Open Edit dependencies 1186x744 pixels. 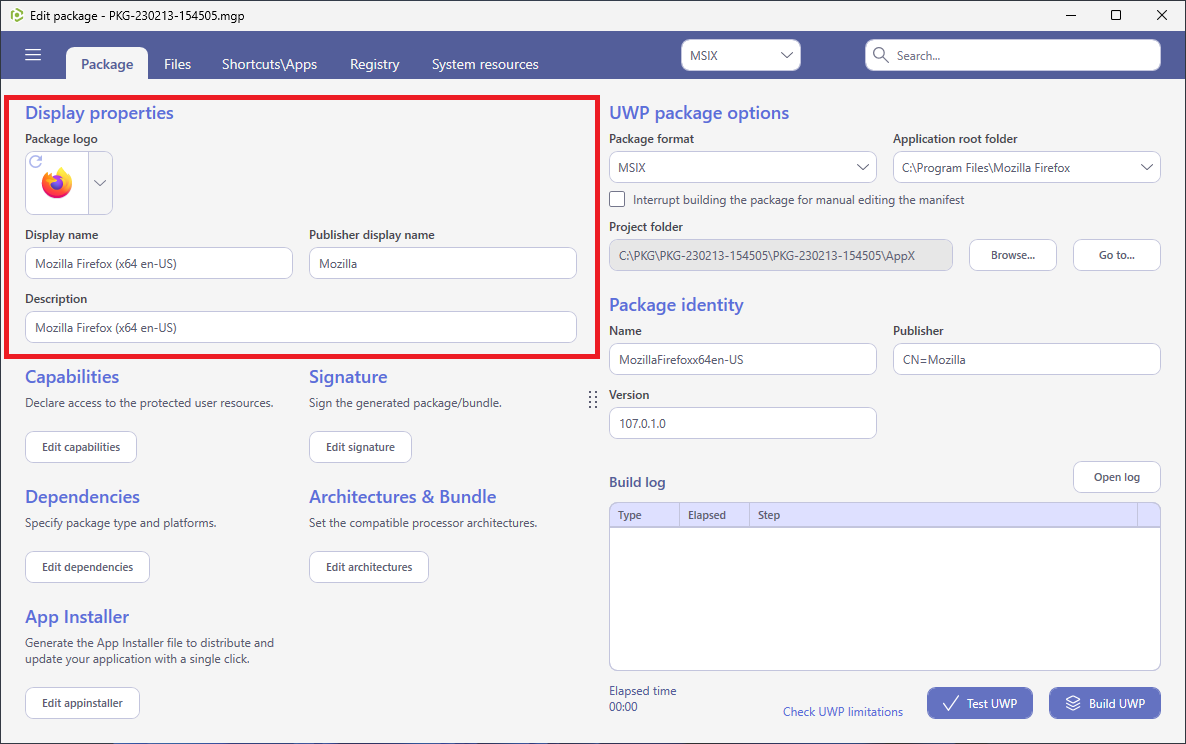click(88, 567)
